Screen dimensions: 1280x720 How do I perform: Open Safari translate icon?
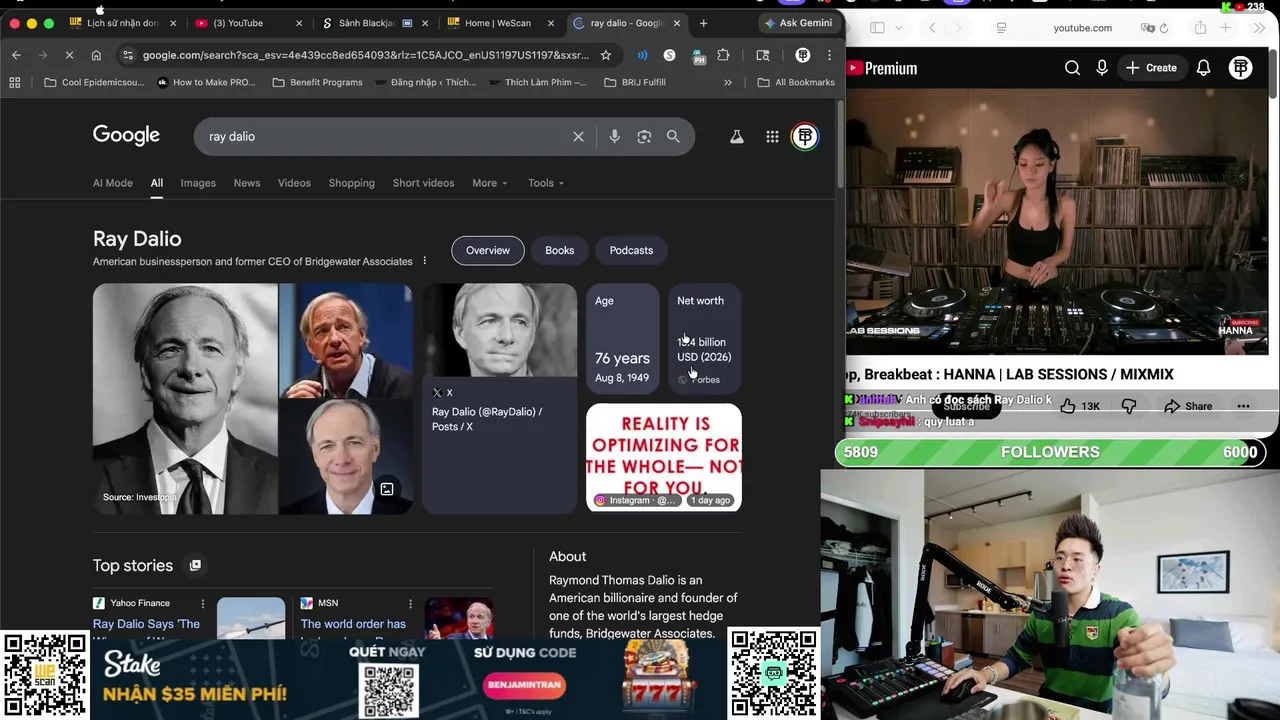pyautogui.click(x=1148, y=28)
